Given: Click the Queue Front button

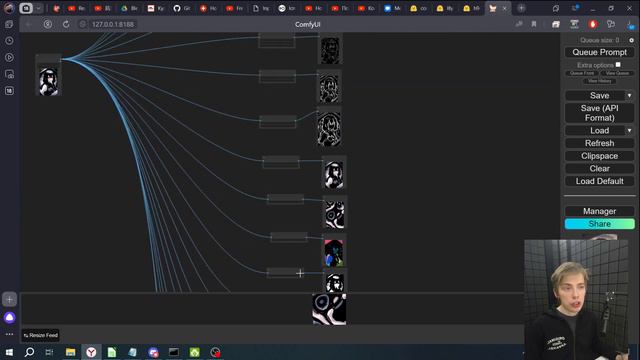Looking at the screenshot, I should pyautogui.click(x=582, y=73).
